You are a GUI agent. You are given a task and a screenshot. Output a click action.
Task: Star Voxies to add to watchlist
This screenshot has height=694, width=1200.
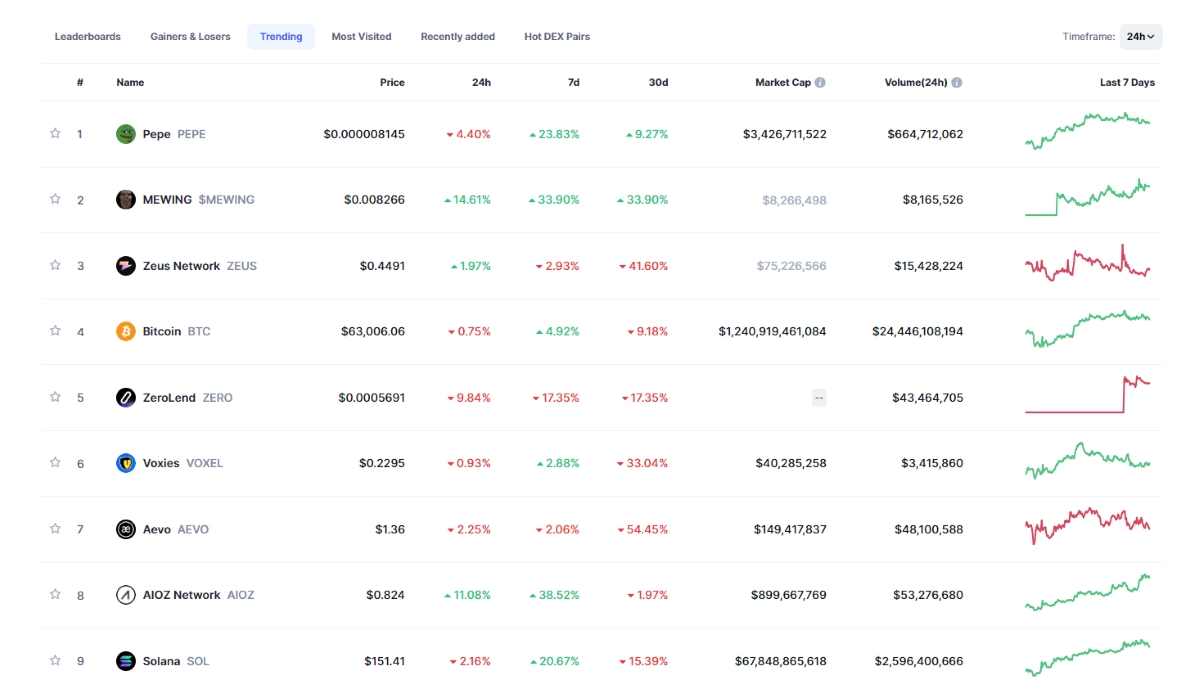55,462
